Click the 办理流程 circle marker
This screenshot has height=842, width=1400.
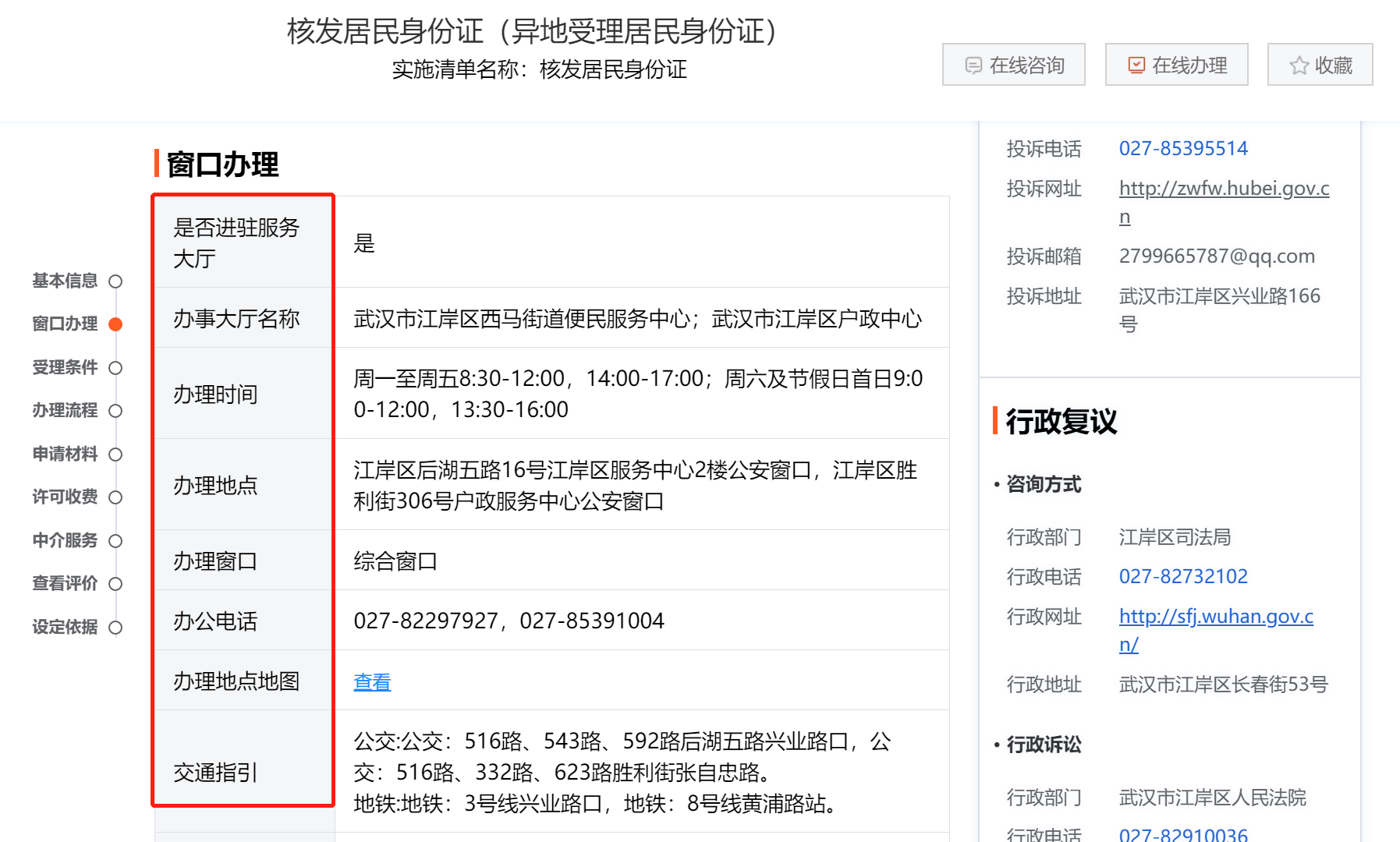(x=115, y=411)
